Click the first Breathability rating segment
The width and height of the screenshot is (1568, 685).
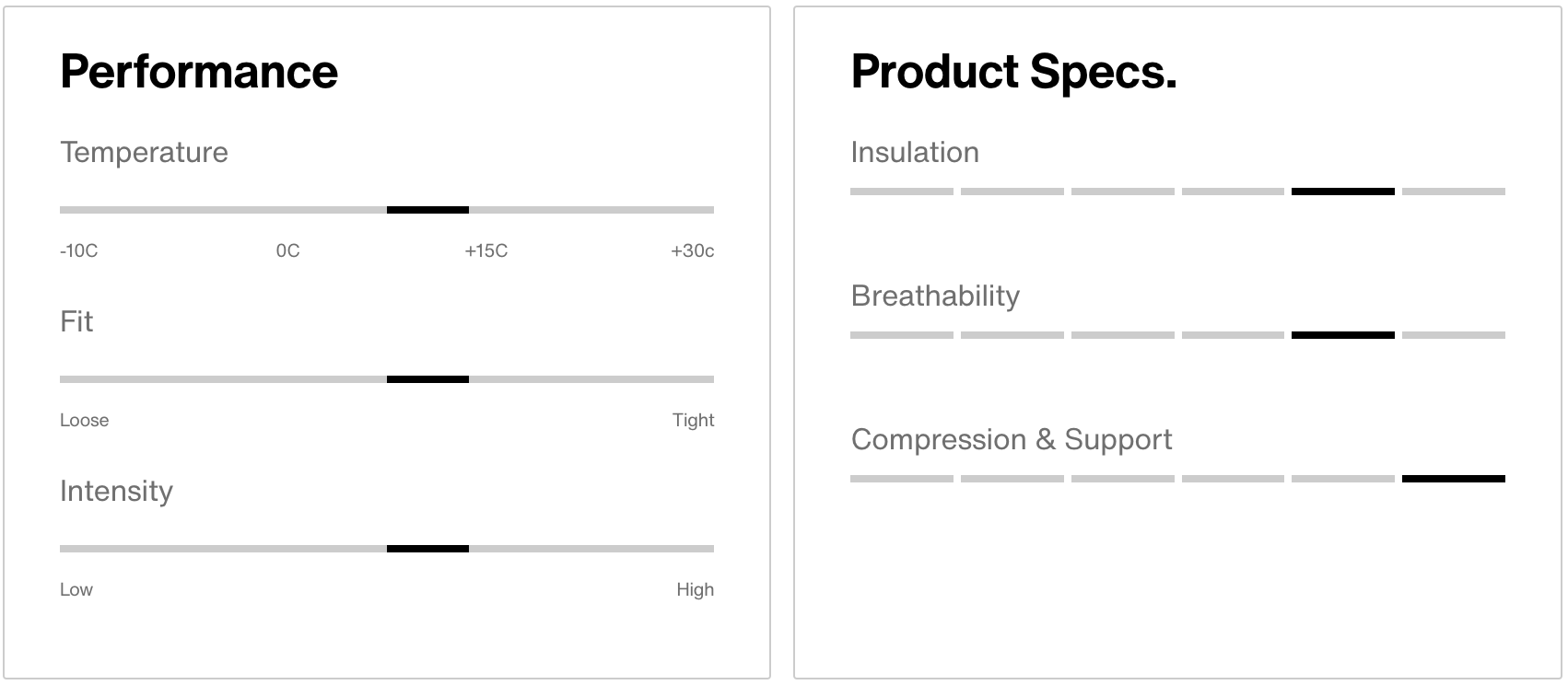pos(902,335)
